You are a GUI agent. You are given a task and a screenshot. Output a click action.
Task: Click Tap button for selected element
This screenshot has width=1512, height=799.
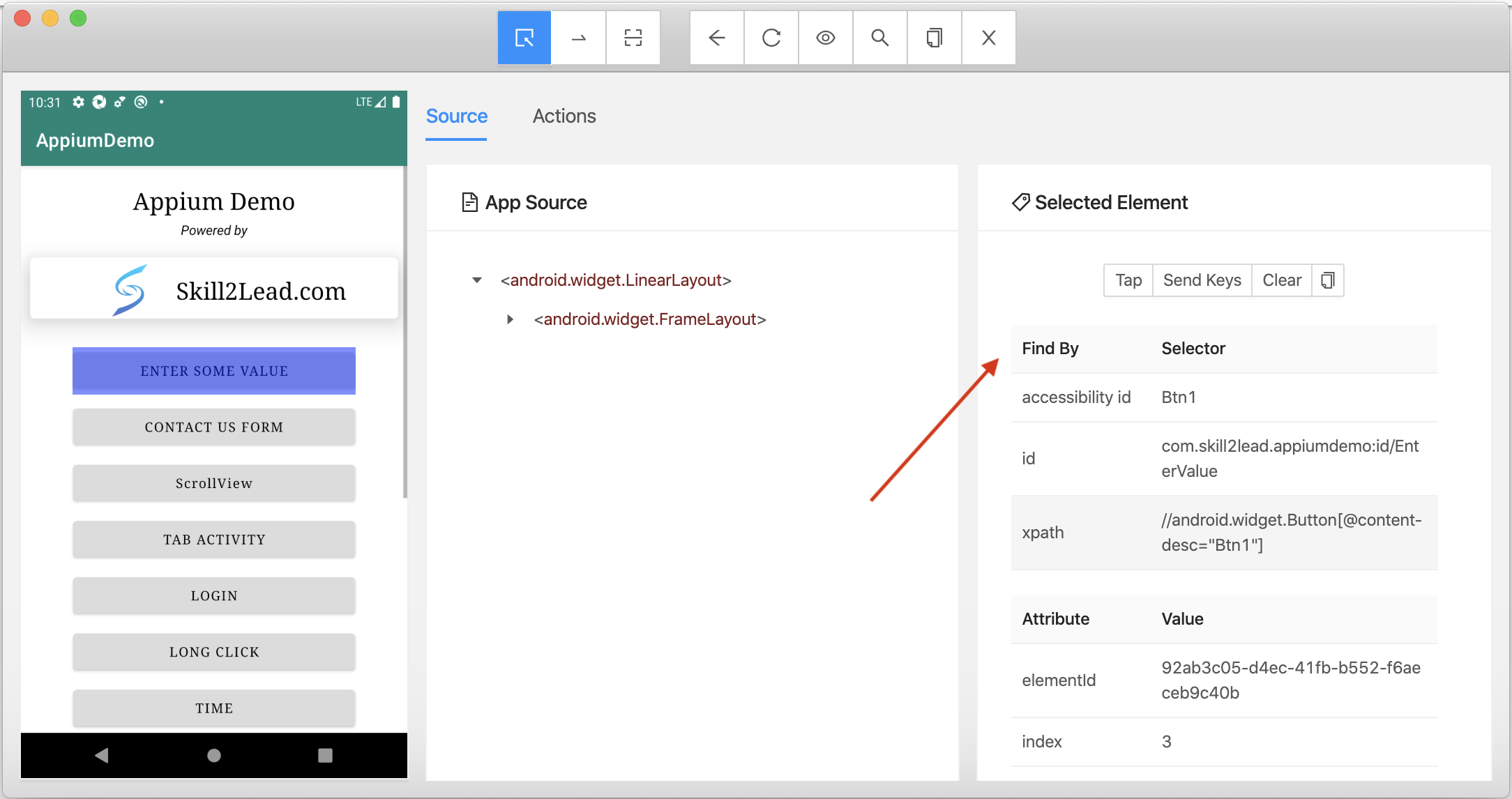pos(1128,280)
